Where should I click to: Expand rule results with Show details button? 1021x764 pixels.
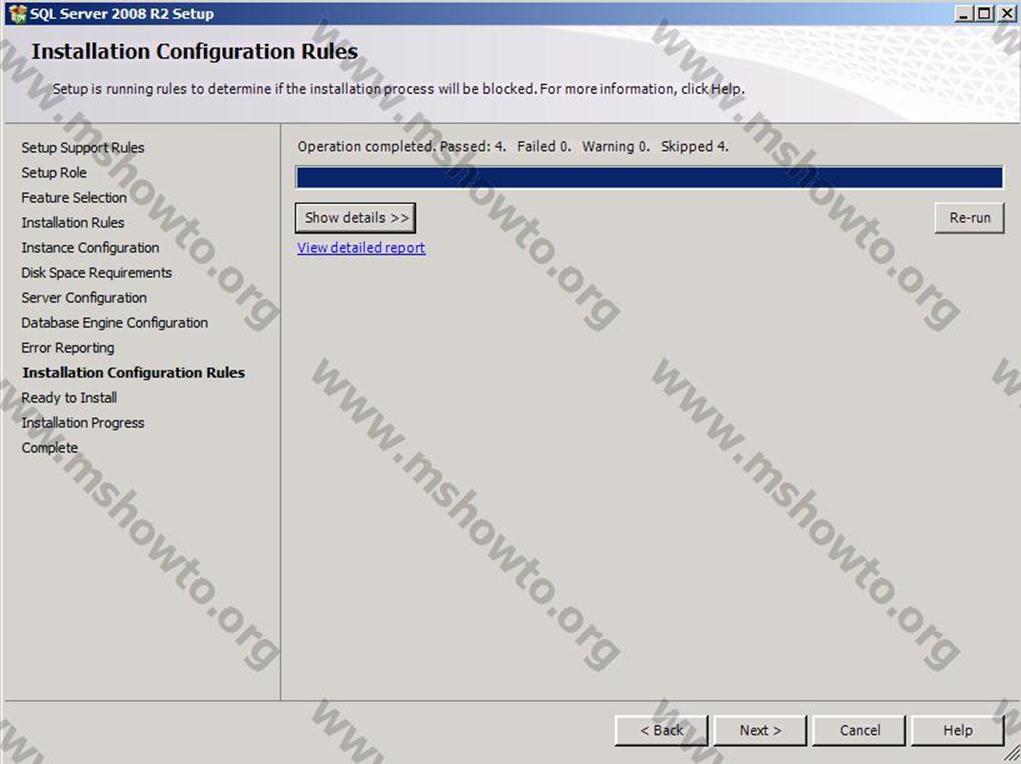(x=356, y=218)
